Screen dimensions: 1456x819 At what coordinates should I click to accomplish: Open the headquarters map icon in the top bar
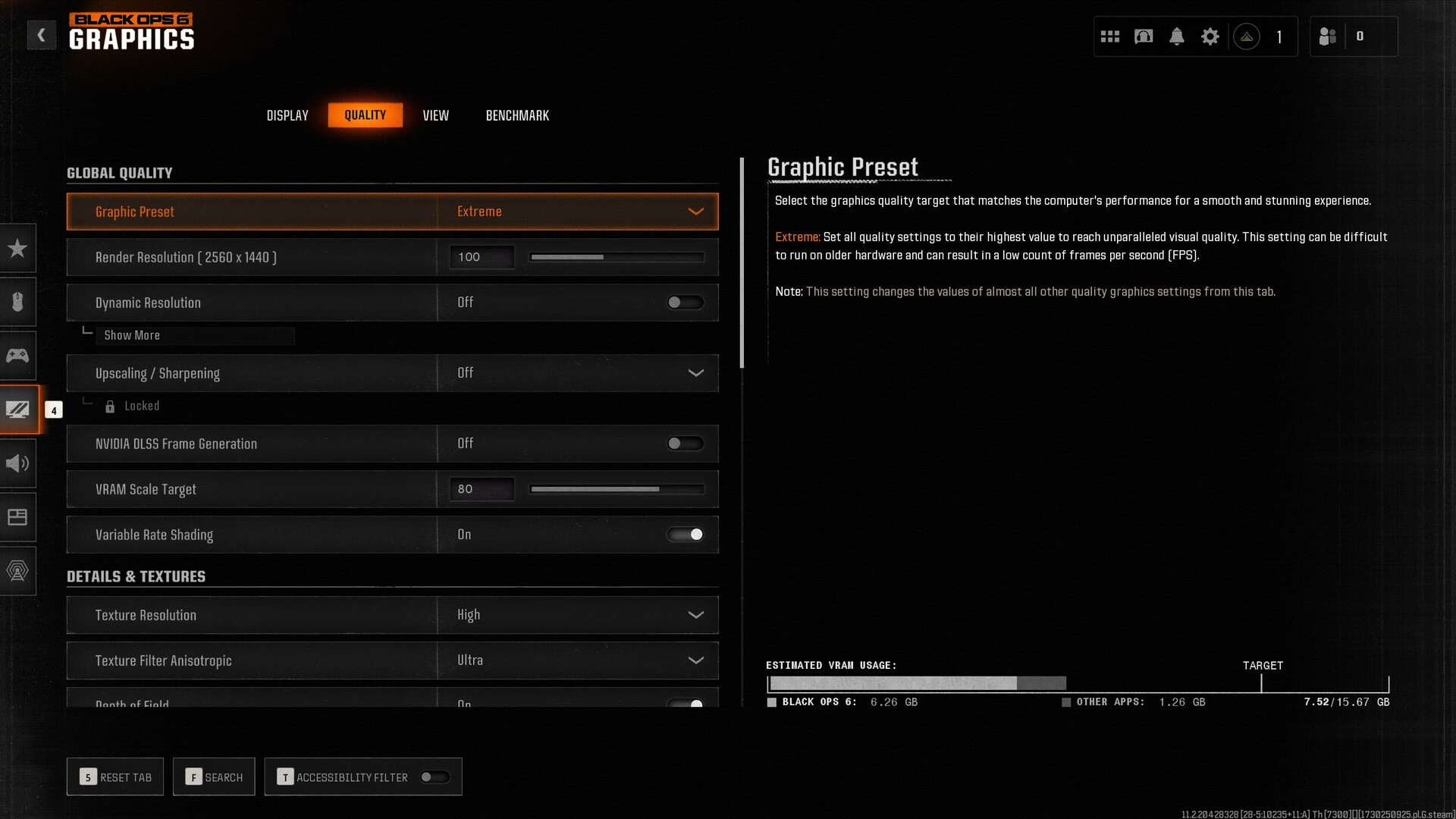1144,36
